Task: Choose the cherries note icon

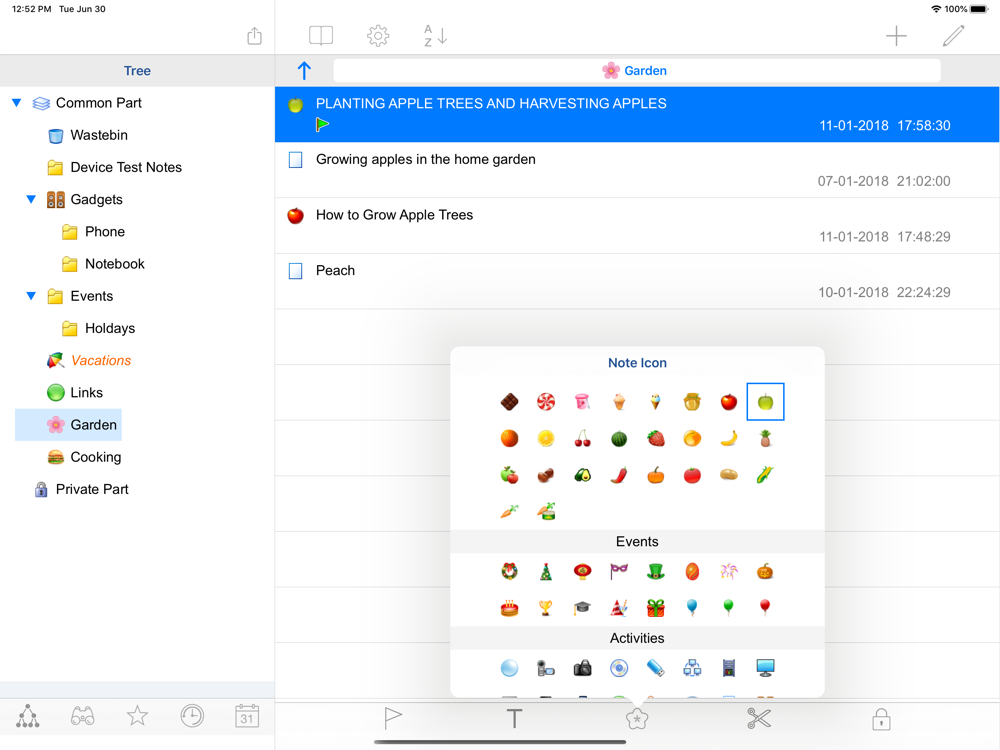Action: coord(582,439)
